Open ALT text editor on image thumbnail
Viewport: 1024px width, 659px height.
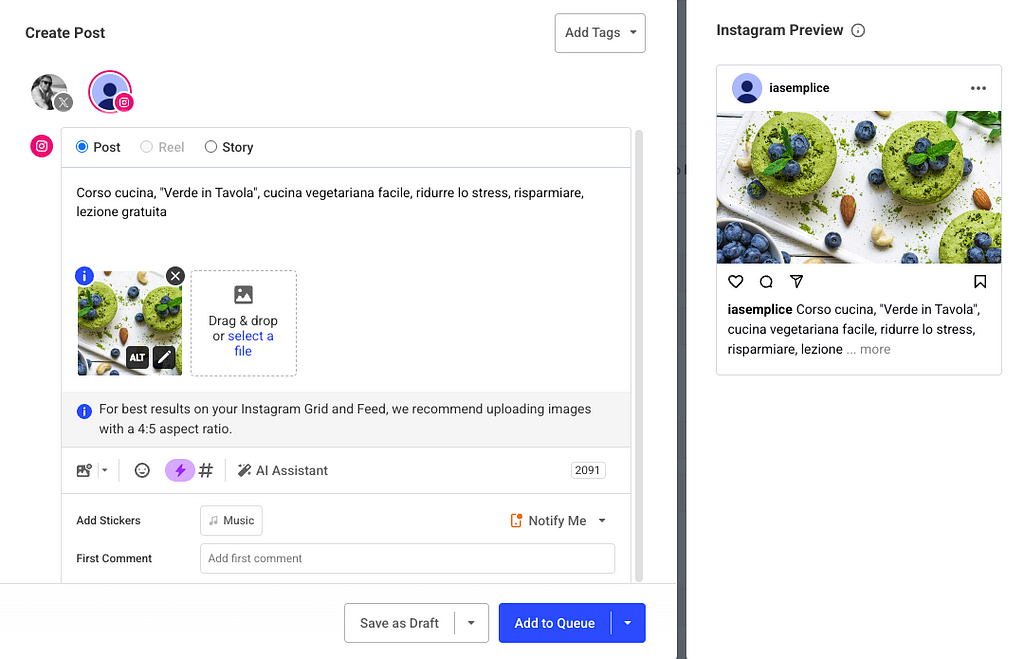point(137,357)
